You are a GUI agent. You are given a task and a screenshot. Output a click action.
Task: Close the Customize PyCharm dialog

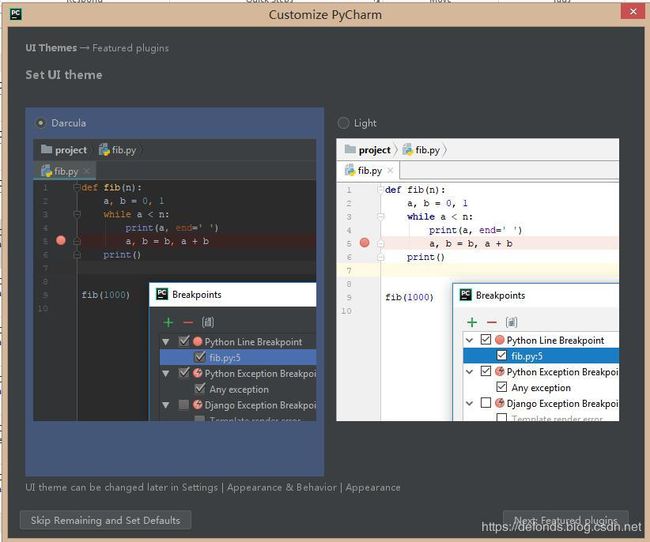tap(633, 12)
